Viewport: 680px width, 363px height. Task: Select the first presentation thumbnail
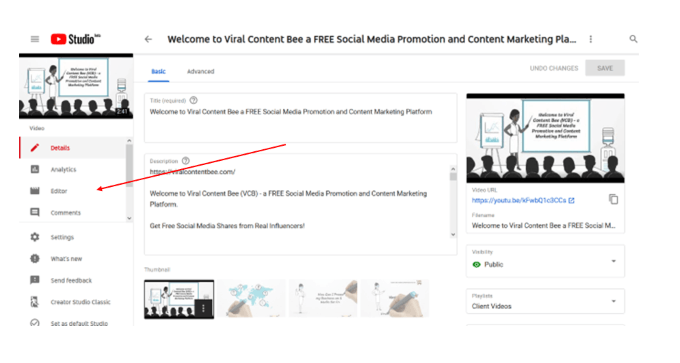pos(179,299)
